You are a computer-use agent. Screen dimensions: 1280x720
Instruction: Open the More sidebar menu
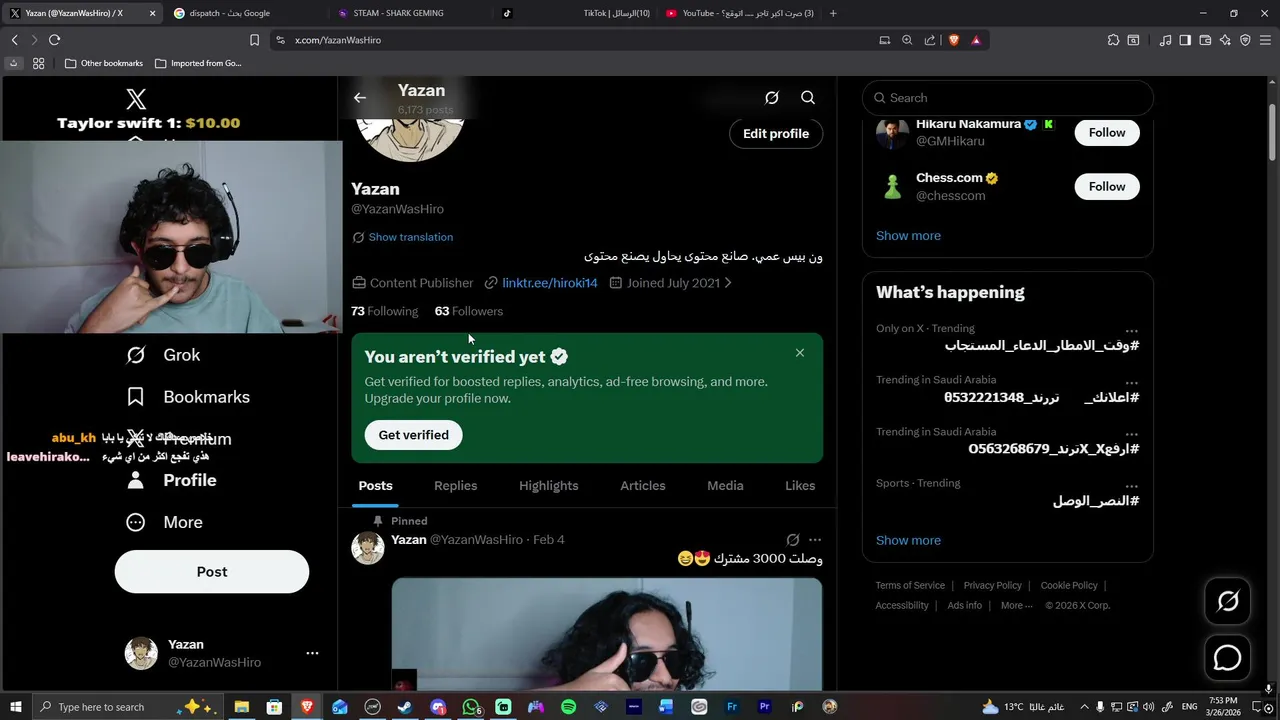click(164, 522)
